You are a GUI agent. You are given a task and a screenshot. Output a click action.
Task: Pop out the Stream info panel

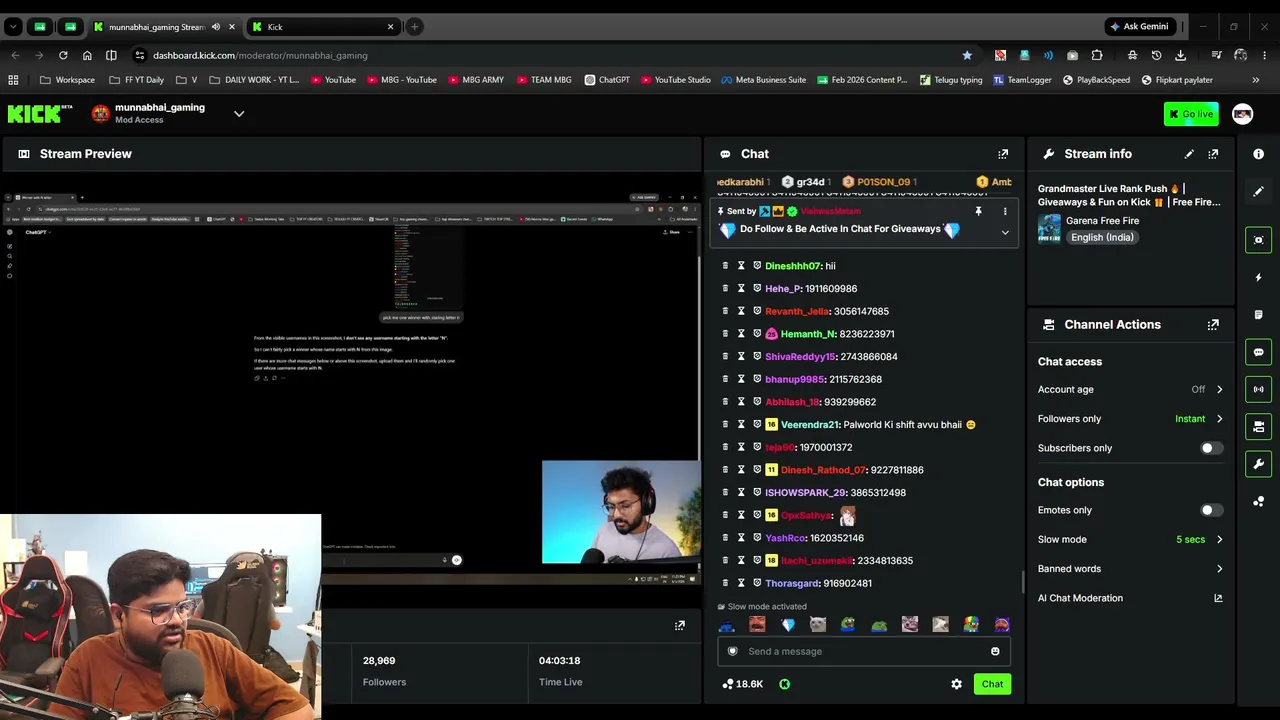[x=1213, y=154]
